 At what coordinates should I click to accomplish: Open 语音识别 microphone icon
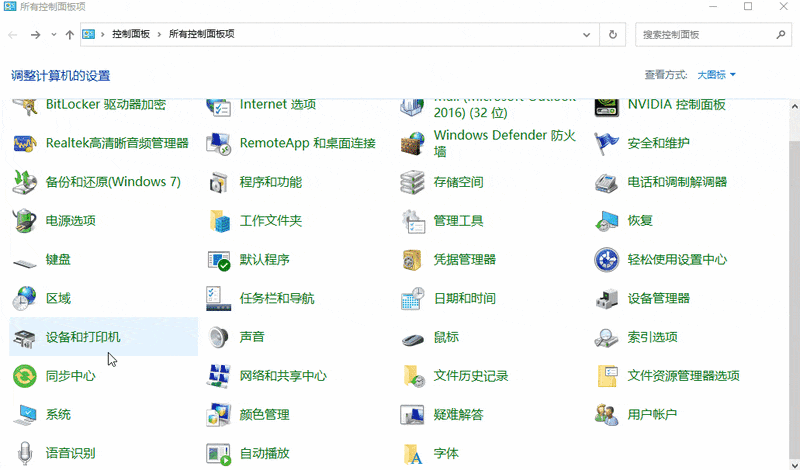(24, 453)
